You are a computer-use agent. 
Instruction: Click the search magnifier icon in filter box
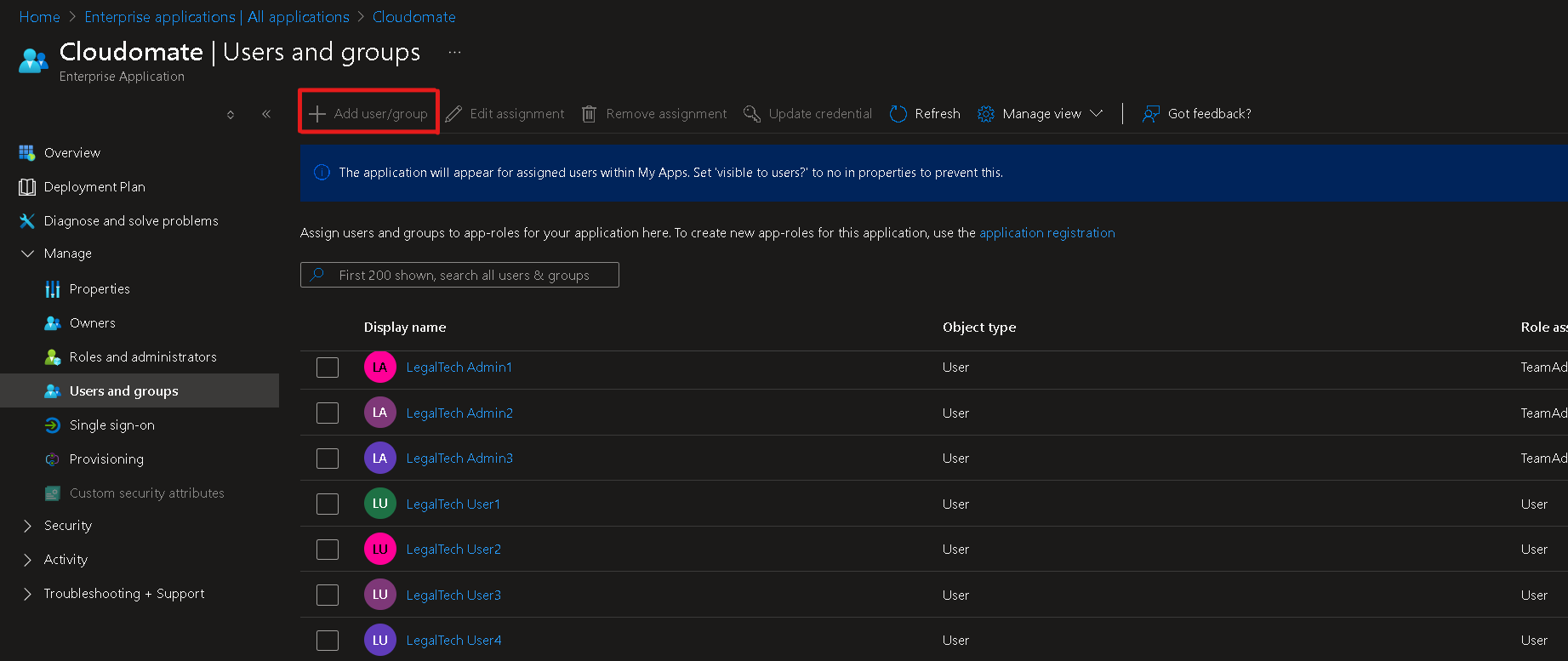(x=317, y=275)
